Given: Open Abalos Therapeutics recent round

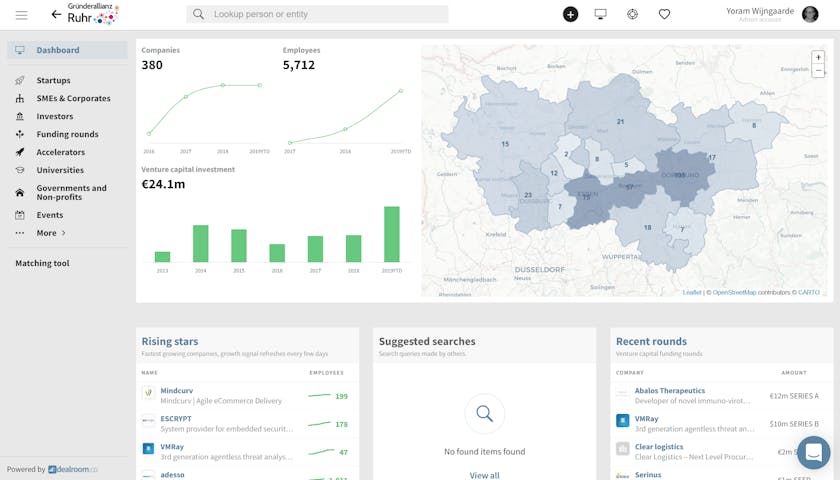Looking at the screenshot, I should point(669,391).
